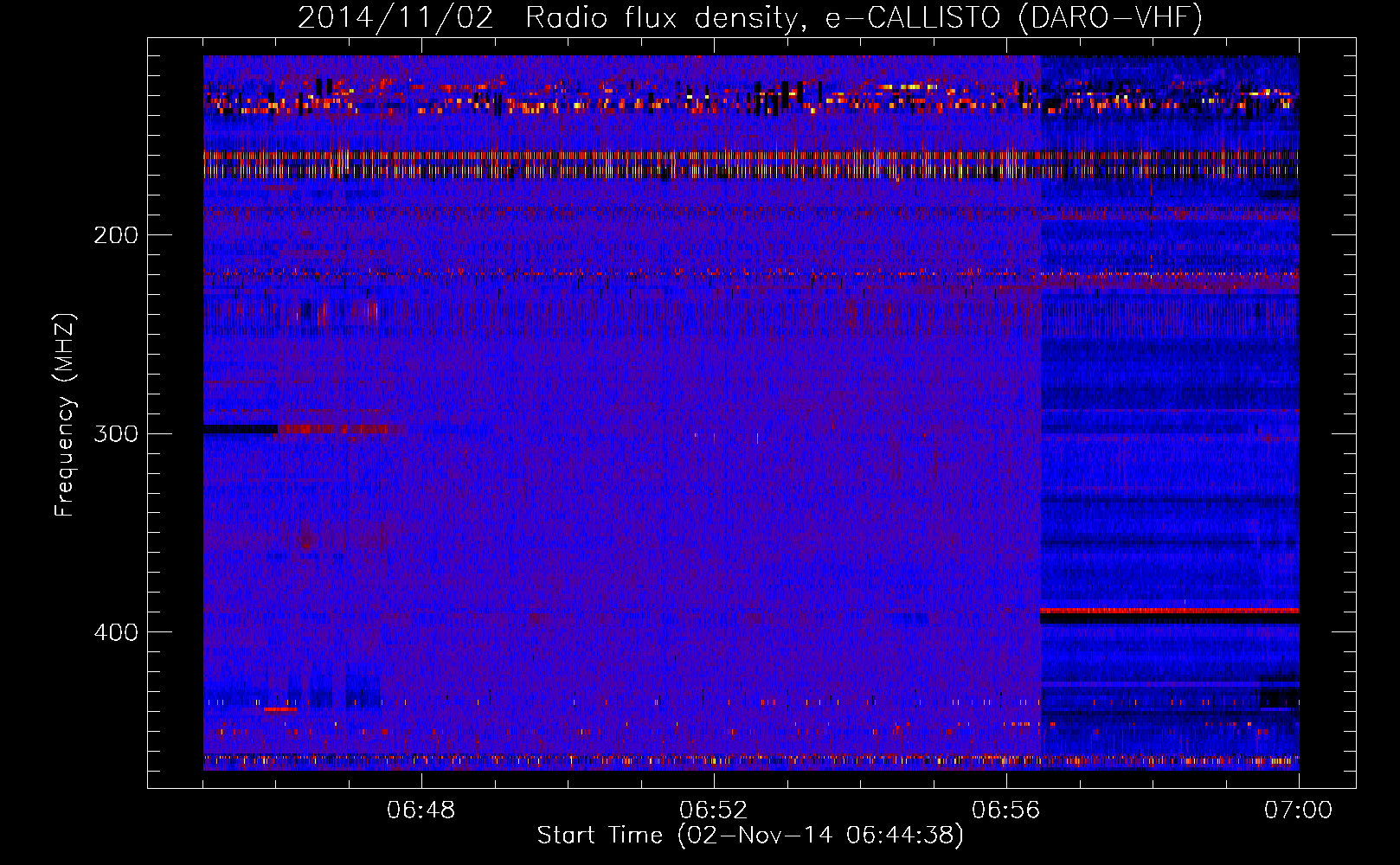The width and height of the screenshot is (1400, 865).
Task: Click the '07:00' time tick label
Action: pos(1298,811)
